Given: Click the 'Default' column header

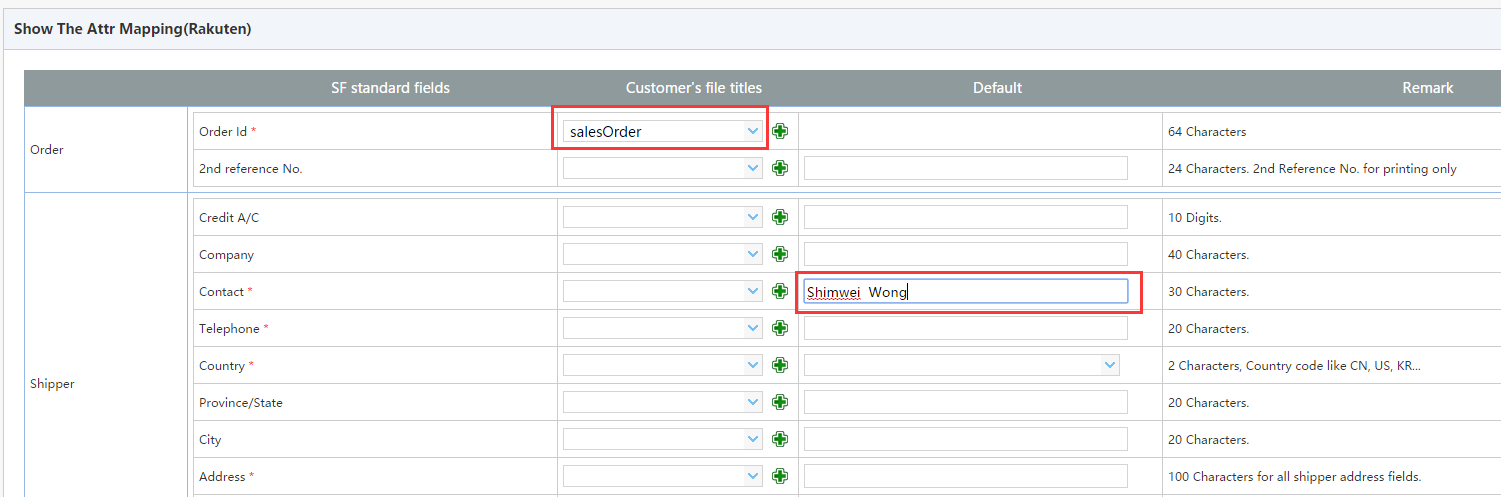Looking at the screenshot, I should (997, 88).
